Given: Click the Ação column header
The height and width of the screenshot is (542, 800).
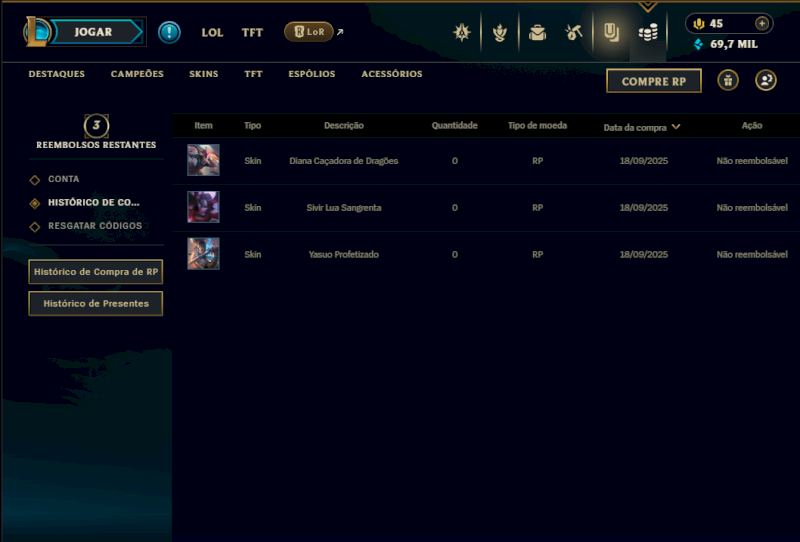Looking at the screenshot, I should [752, 126].
